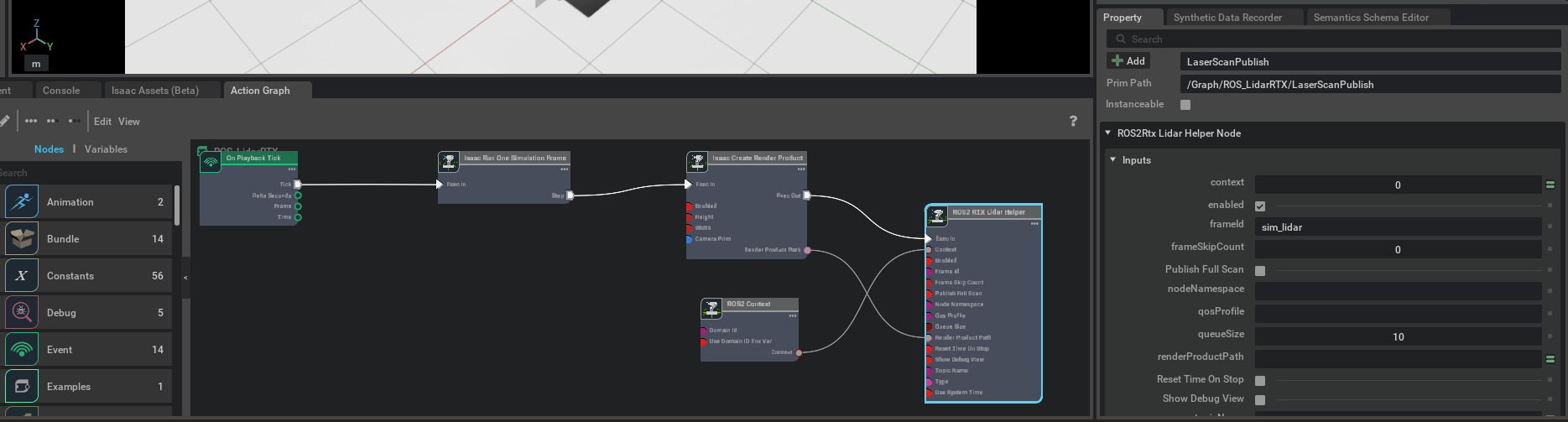
Task: Open the Edit menu in Action Graph
Action: (x=102, y=122)
